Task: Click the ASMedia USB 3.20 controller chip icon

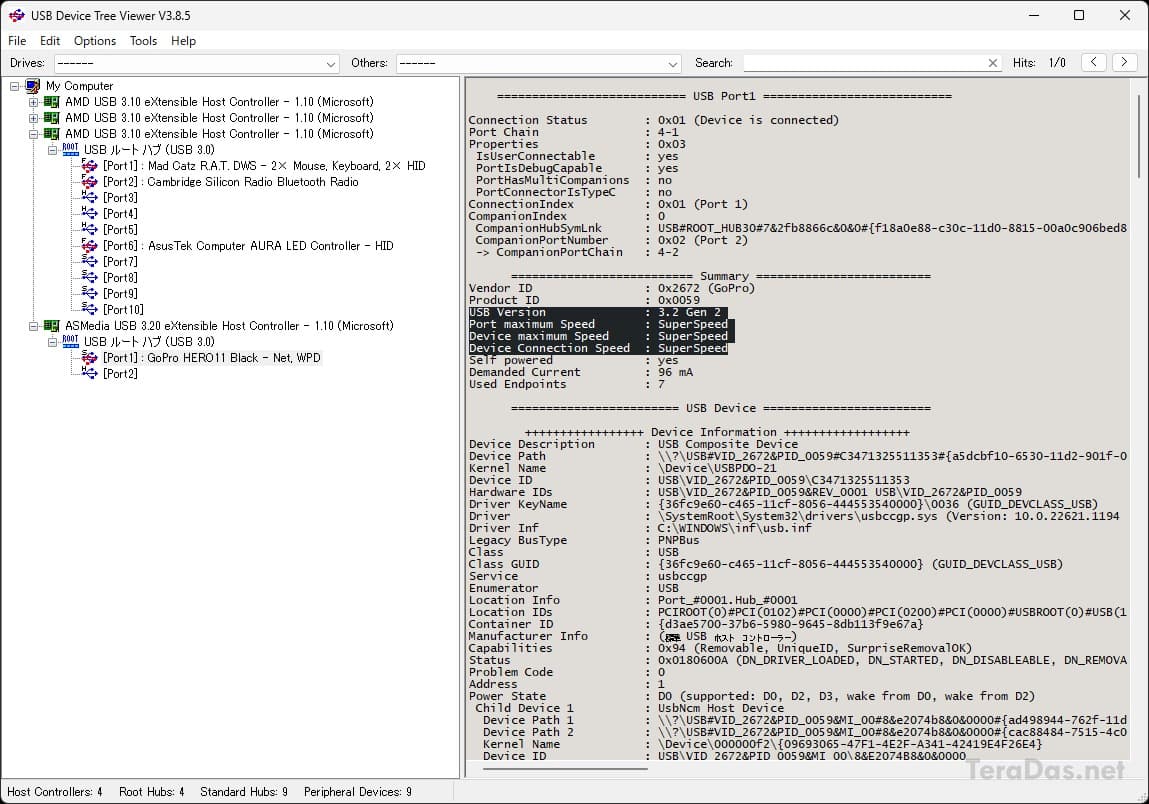Action: (x=51, y=325)
